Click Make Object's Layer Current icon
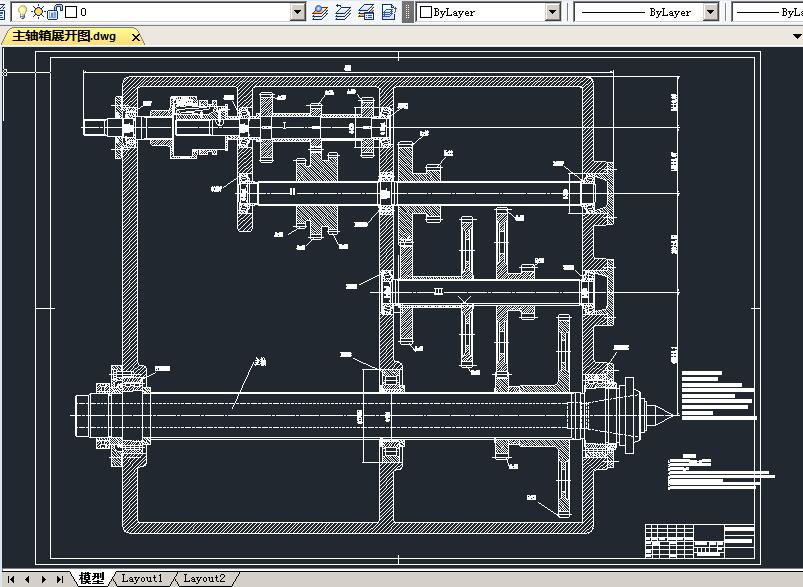Image resolution: width=803 pixels, height=587 pixels. (320, 12)
